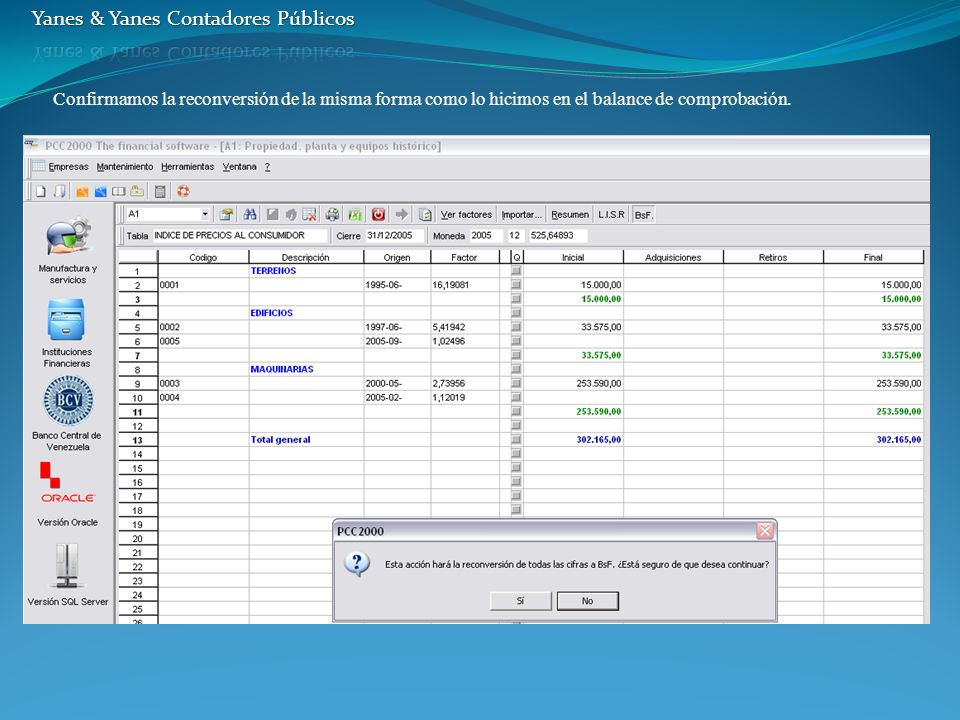Toggle the Q box in the EDIFICIOS row
Image resolution: width=960 pixels, height=720 pixels.
tap(516, 313)
